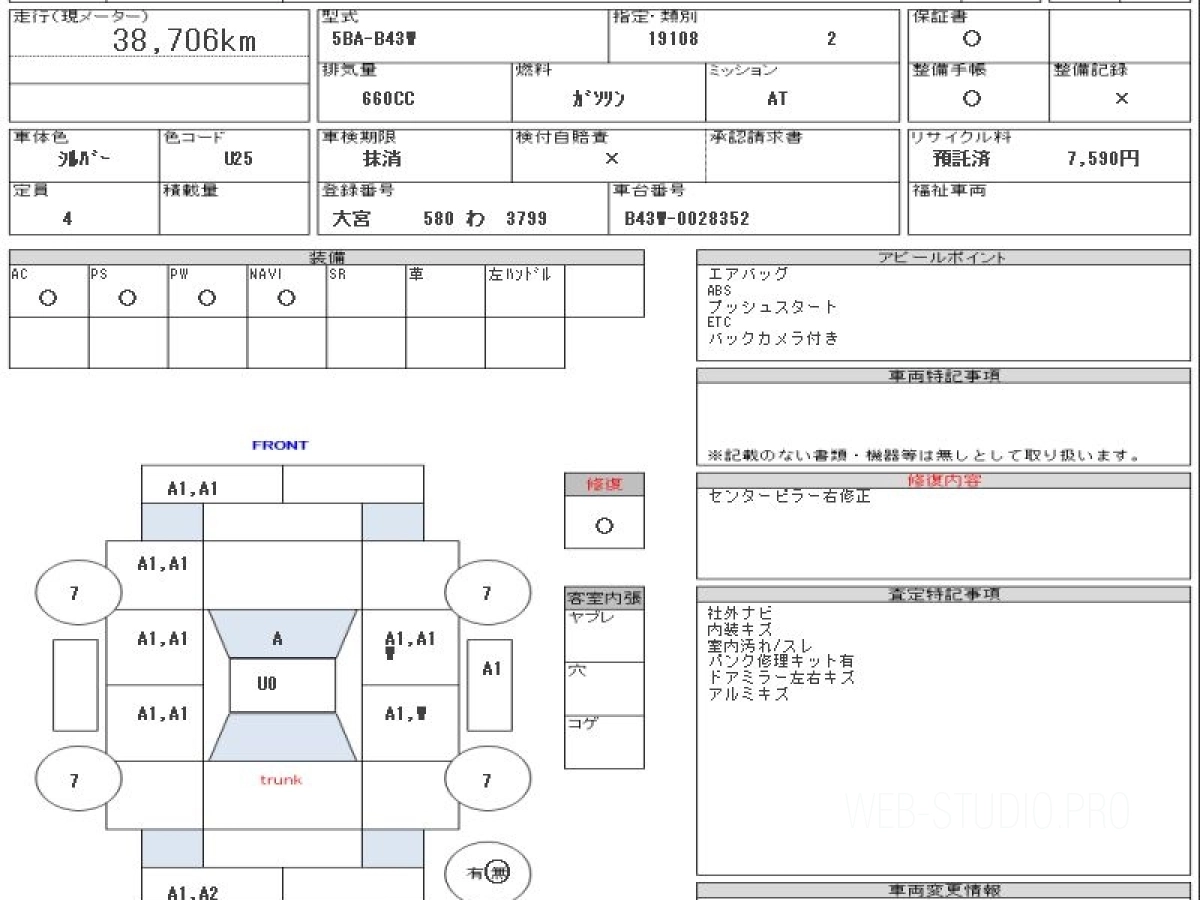Click the circle mark under AC equipment
The height and width of the screenshot is (900, 1200).
coord(47,298)
